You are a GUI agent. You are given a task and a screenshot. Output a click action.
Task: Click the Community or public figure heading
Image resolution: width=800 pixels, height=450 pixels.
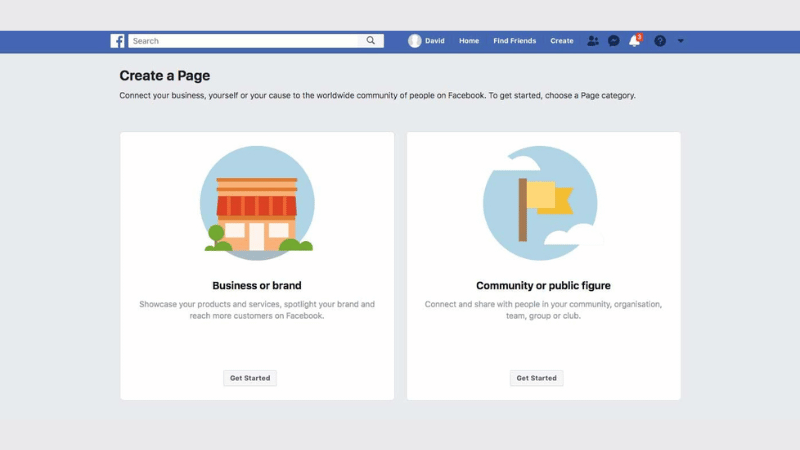pos(543,285)
